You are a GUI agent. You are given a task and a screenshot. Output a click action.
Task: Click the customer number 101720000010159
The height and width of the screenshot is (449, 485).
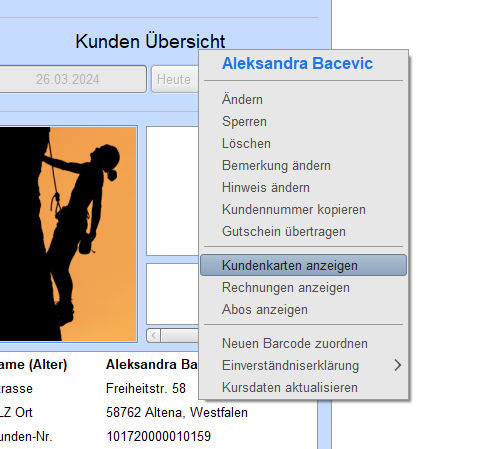click(x=158, y=436)
